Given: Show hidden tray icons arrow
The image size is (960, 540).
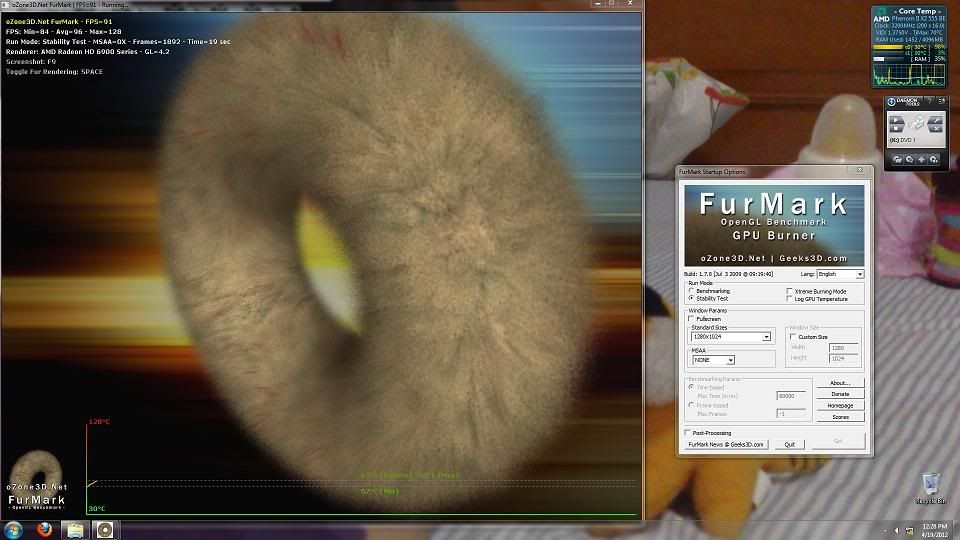Looking at the screenshot, I should pyautogui.click(x=885, y=530).
